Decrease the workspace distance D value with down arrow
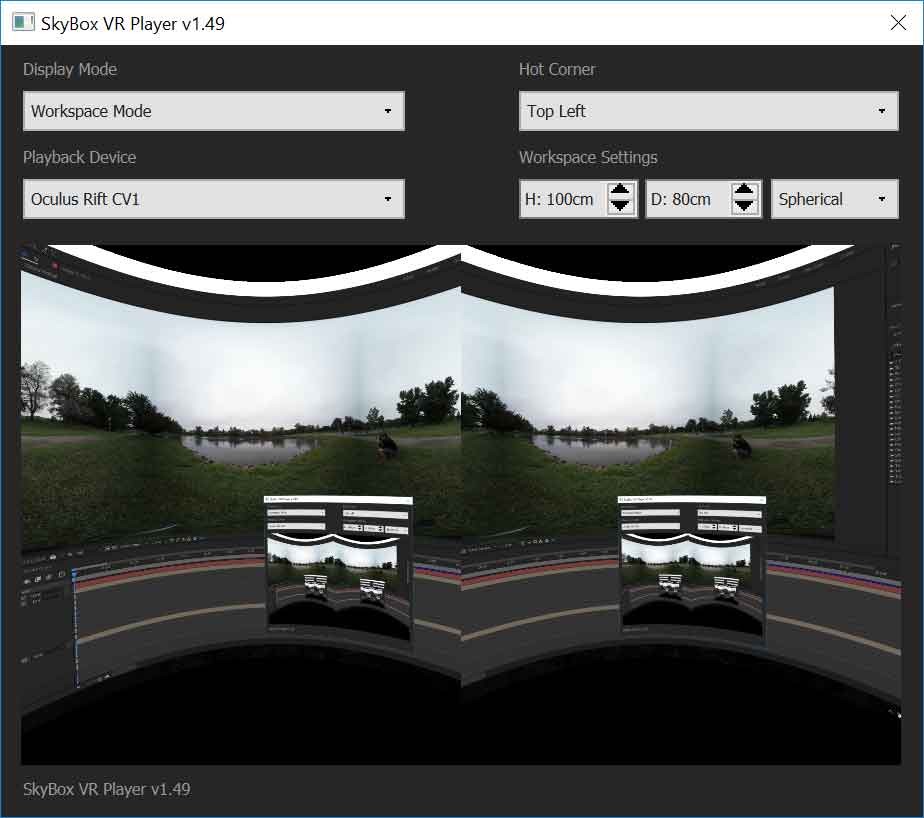Screen dimensions: 924x818 pyautogui.click(x=744, y=206)
